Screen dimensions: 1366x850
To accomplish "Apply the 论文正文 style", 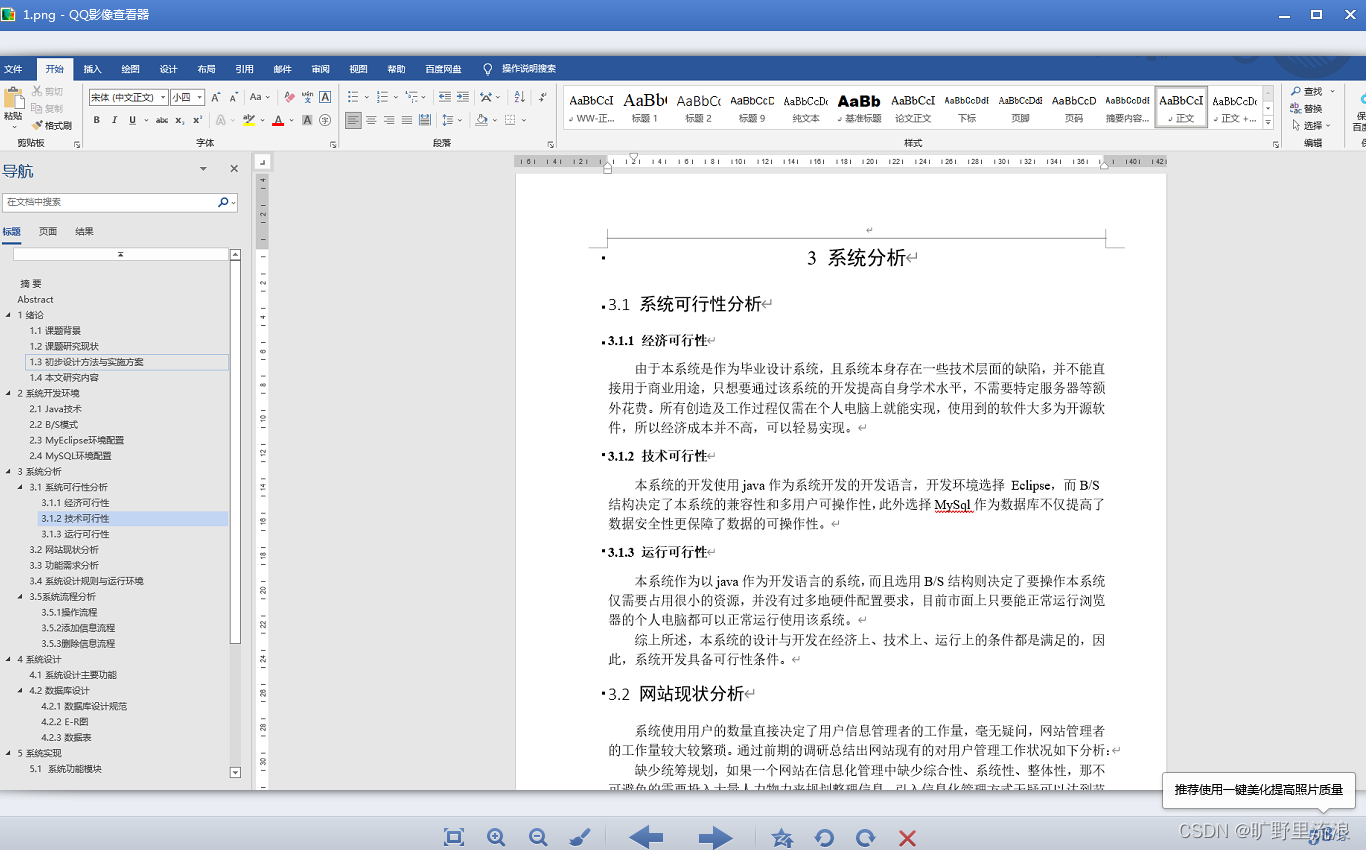I will pyautogui.click(x=912, y=107).
